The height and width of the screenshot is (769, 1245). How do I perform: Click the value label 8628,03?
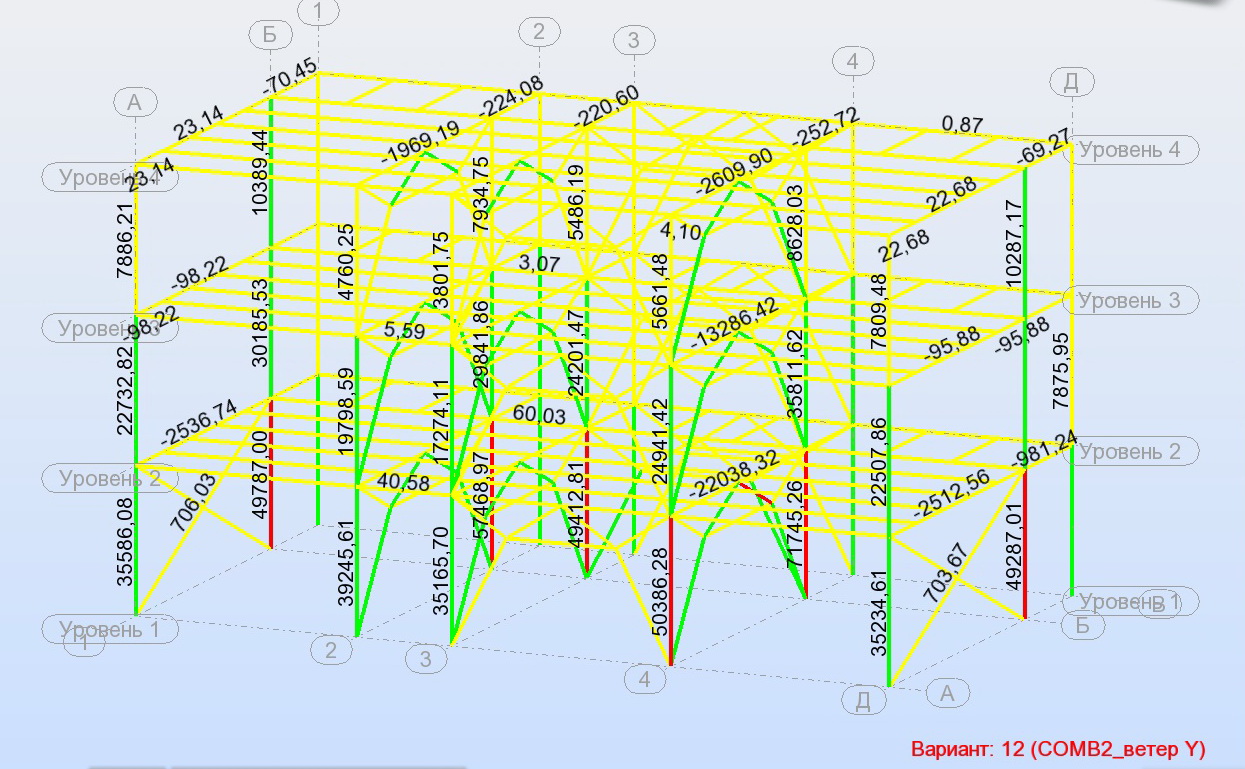click(794, 222)
